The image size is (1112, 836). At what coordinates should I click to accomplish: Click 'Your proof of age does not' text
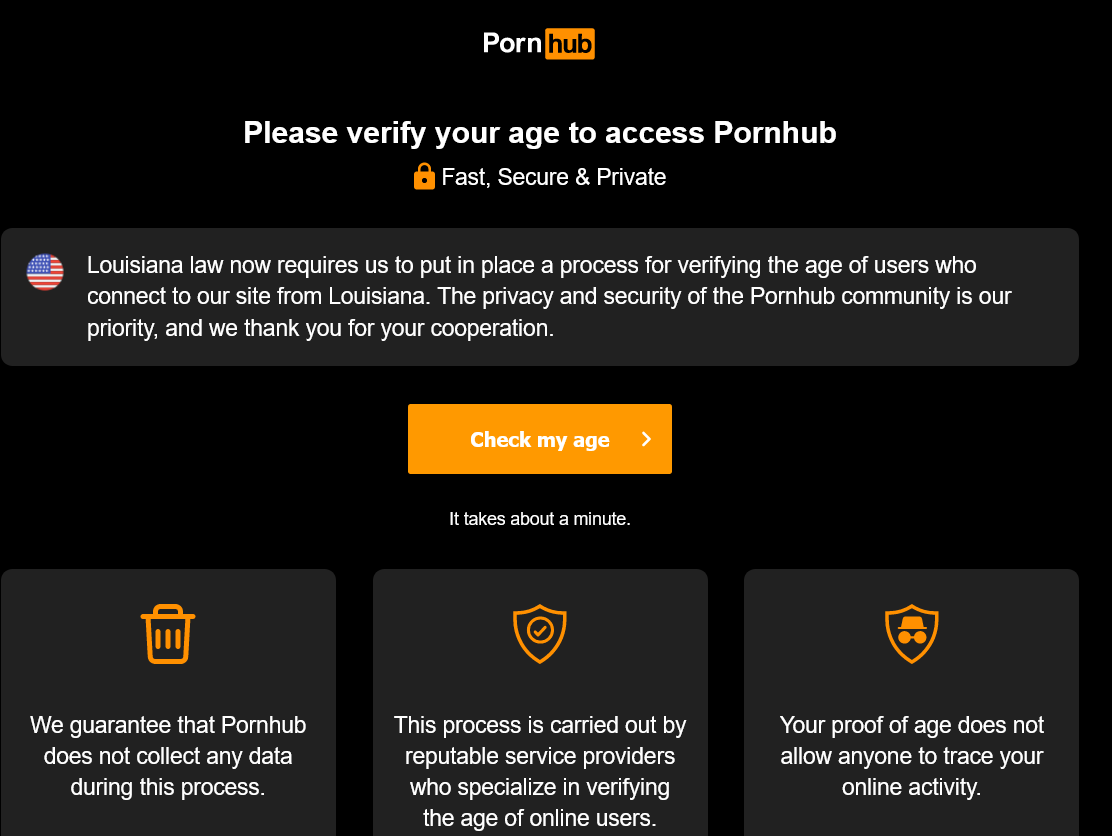click(912, 725)
